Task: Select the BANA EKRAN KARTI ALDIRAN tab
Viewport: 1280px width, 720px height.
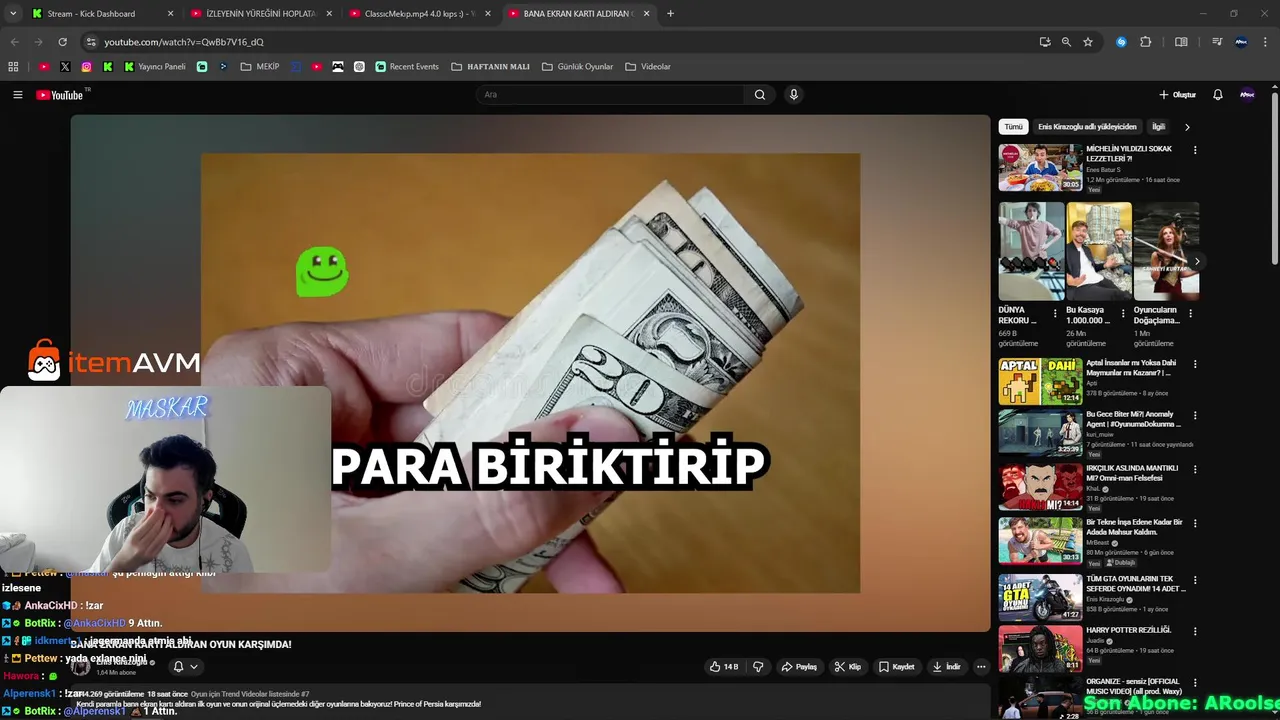Action: [x=578, y=14]
